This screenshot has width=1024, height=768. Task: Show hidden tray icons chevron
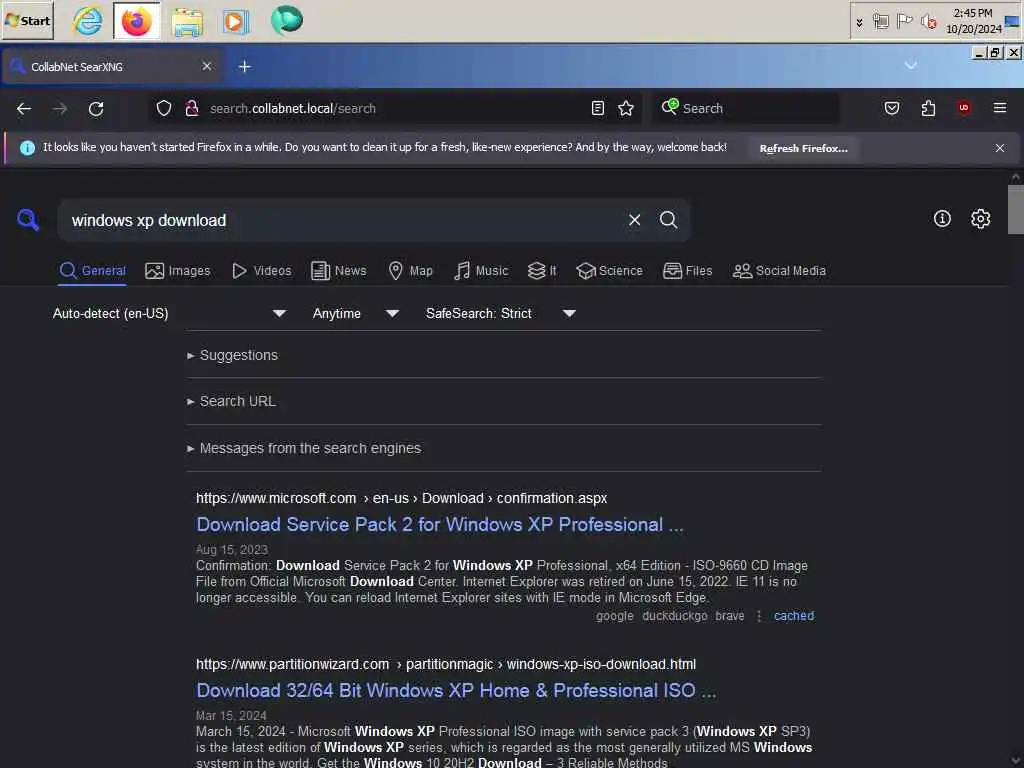click(x=859, y=22)
